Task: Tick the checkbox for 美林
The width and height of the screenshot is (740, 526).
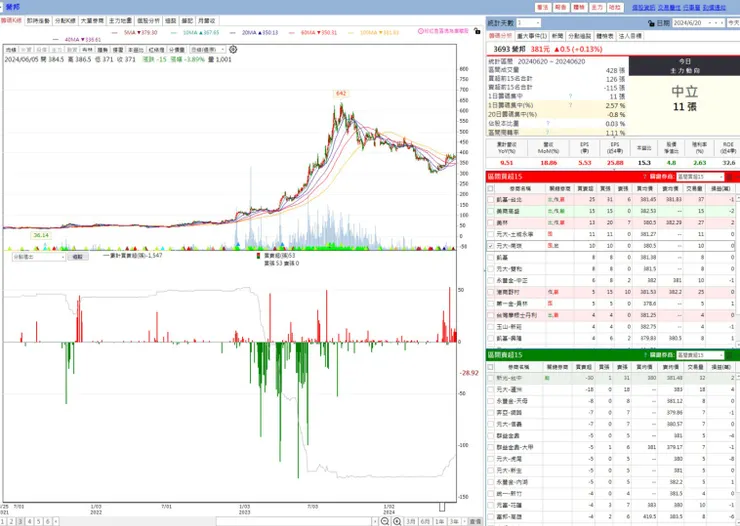Action: pyautogui.click(x=491, y=223)
